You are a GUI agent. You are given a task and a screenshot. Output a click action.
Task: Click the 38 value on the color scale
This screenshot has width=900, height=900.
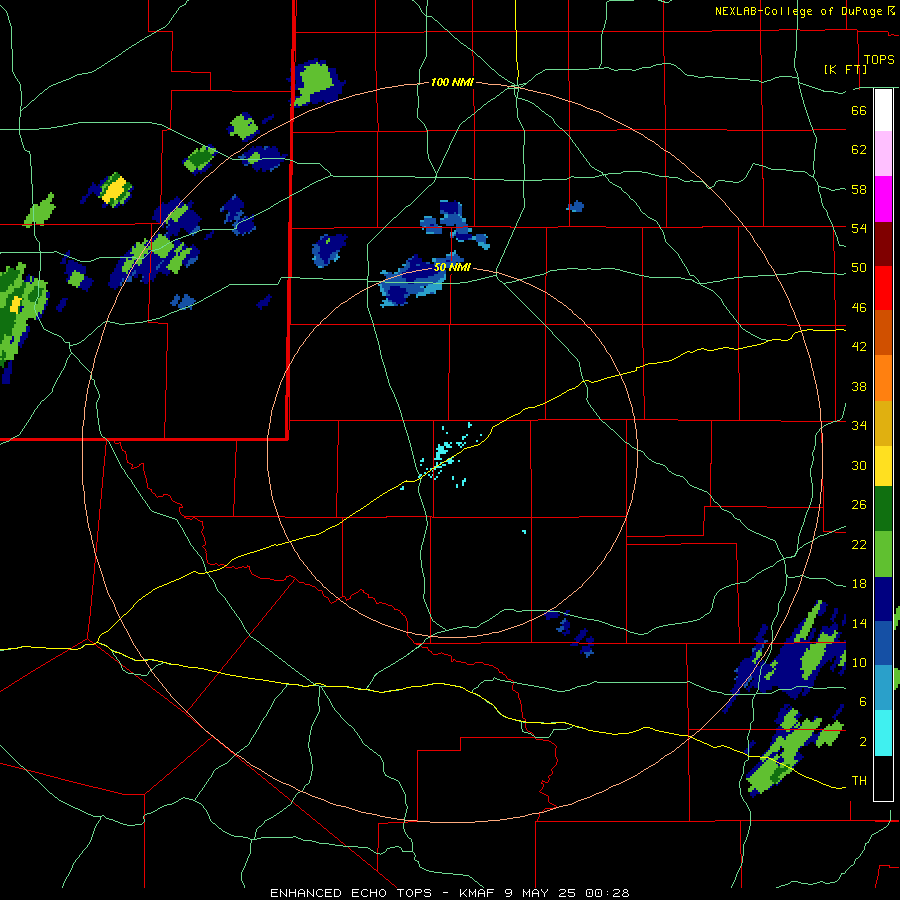[x=859, y=386]
